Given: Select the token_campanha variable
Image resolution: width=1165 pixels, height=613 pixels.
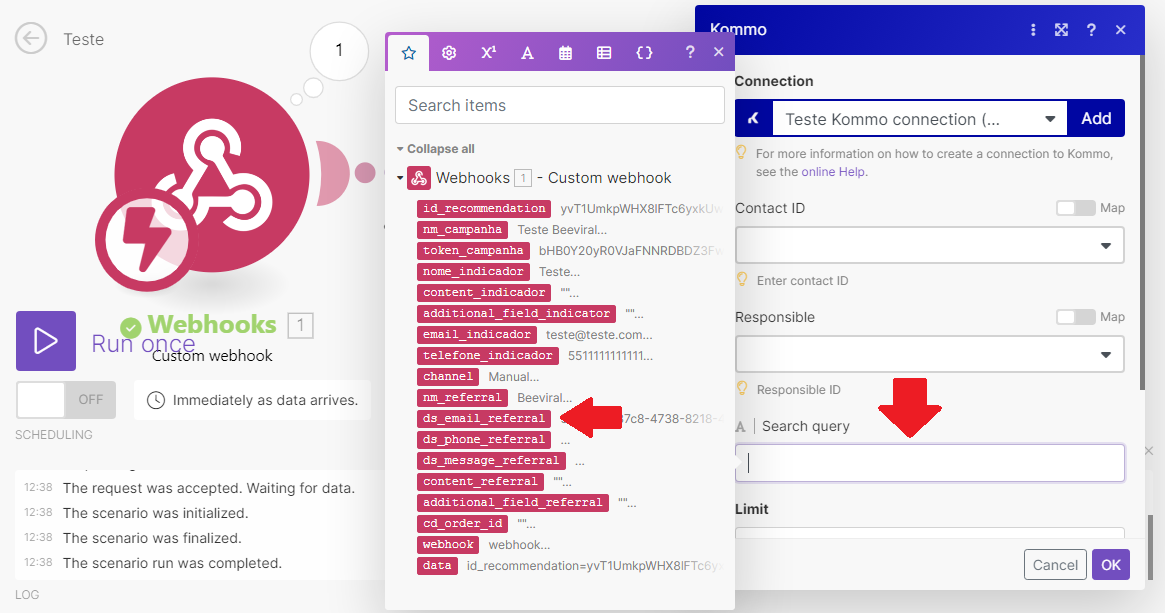Looking at the screenshot, I should 473,250.
